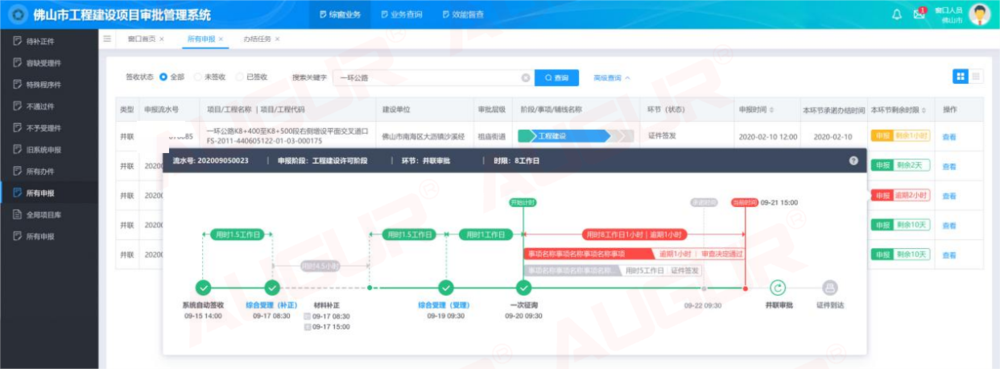1000x369 pixels.
Task: Click 查看 link in the first row
Action: [949, 137]
